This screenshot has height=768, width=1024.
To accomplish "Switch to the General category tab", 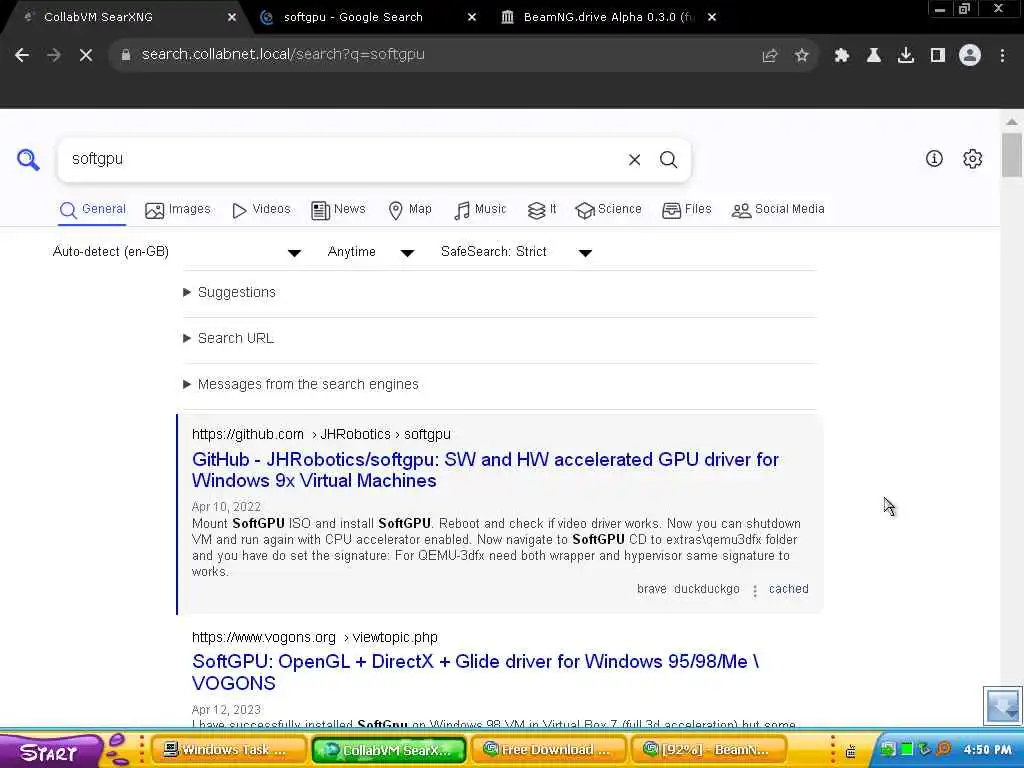I will pyautogui.click(x=92, y=210).
